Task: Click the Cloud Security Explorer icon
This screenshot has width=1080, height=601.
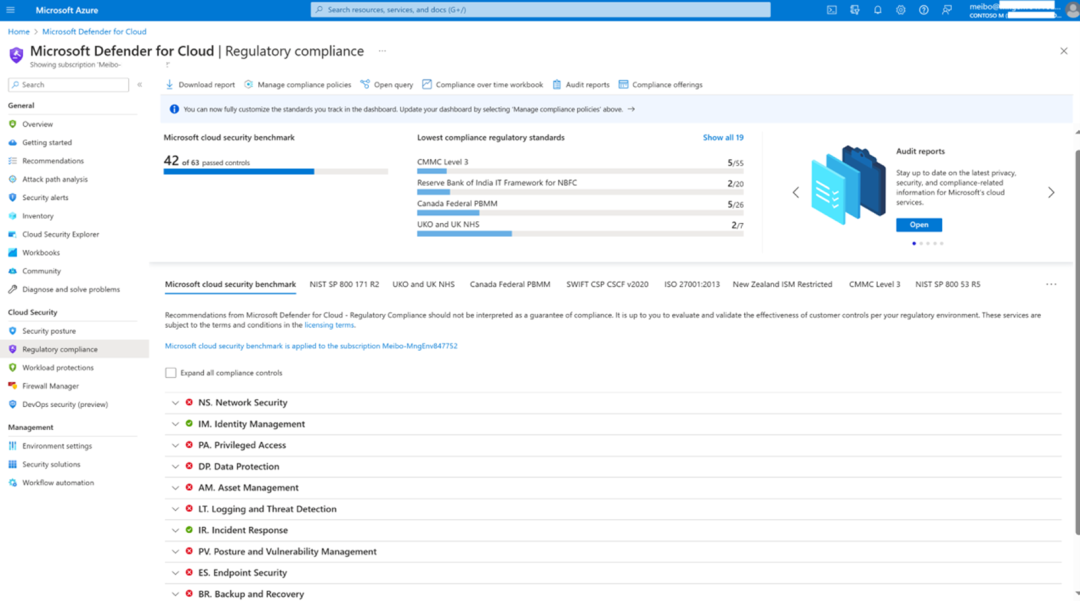Action: pyautogui.click(x=12, y=234)
